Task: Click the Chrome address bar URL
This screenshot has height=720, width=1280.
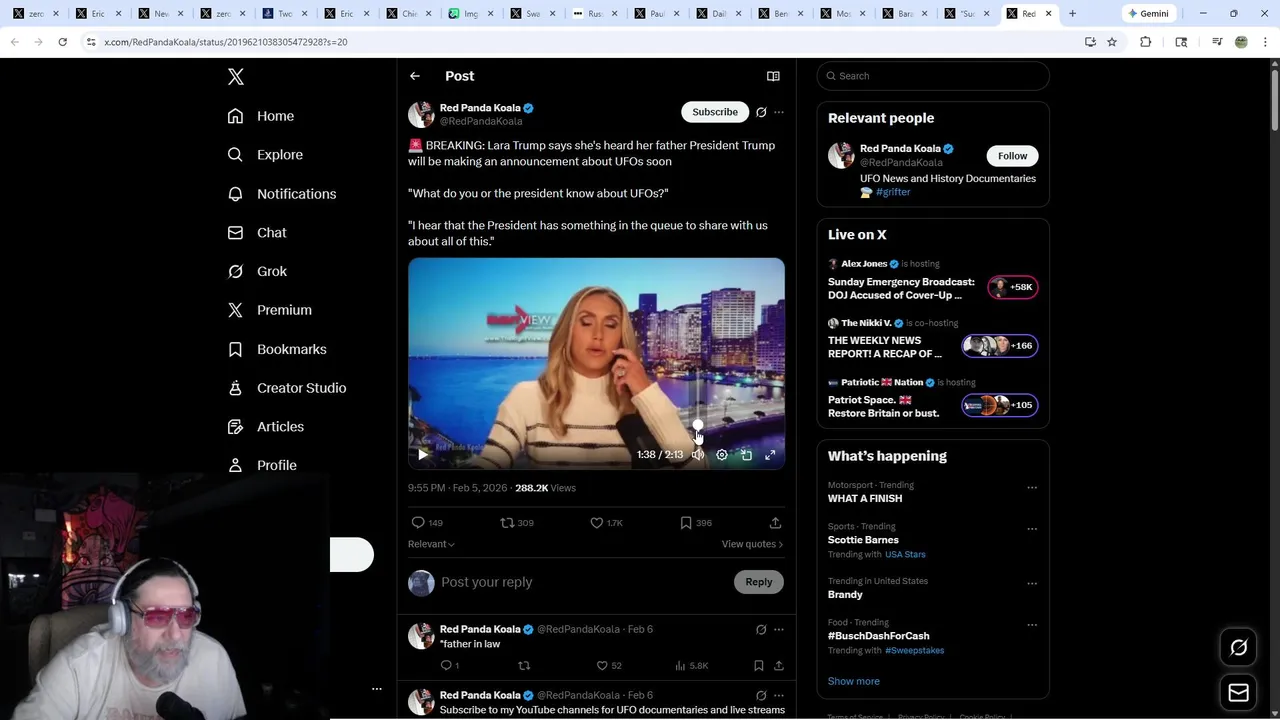Action: pyautogui.click(x=226, y=42)
